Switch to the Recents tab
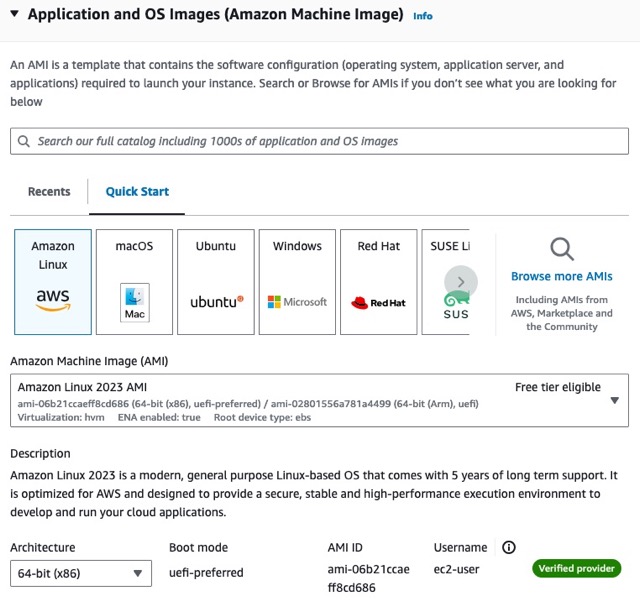The image size is (640, 607). [49, 191]
